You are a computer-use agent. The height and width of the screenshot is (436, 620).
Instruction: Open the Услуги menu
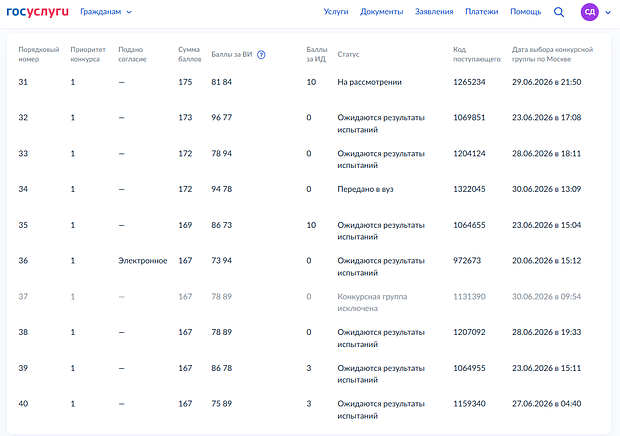point(336,12)
